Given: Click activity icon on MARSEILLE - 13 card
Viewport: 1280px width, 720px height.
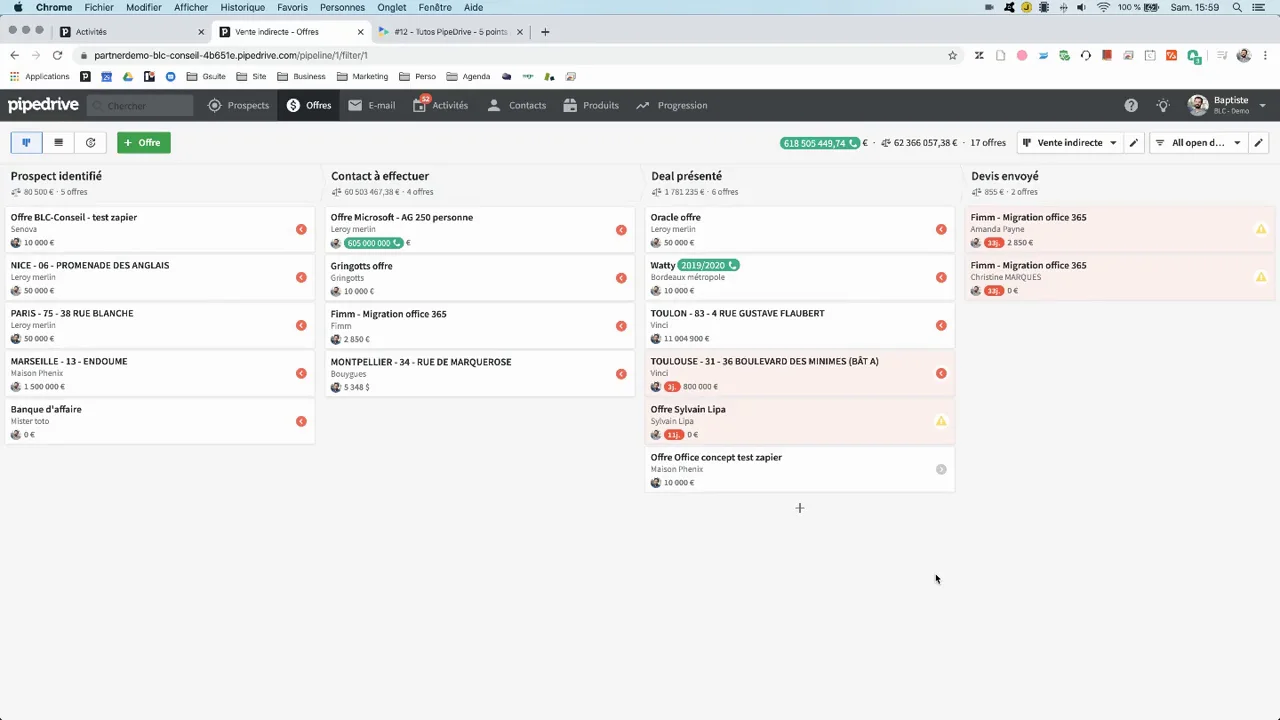Looking at the screenshot, I should (301, 374).
